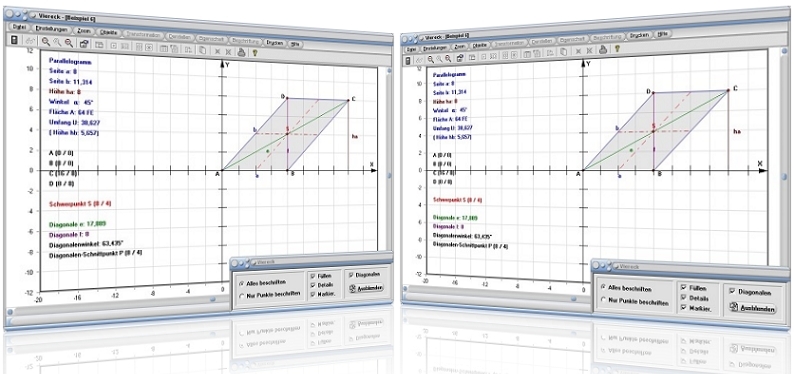
Task: Open the Drucken menu in right window
Action: click(x=640, y=35)
